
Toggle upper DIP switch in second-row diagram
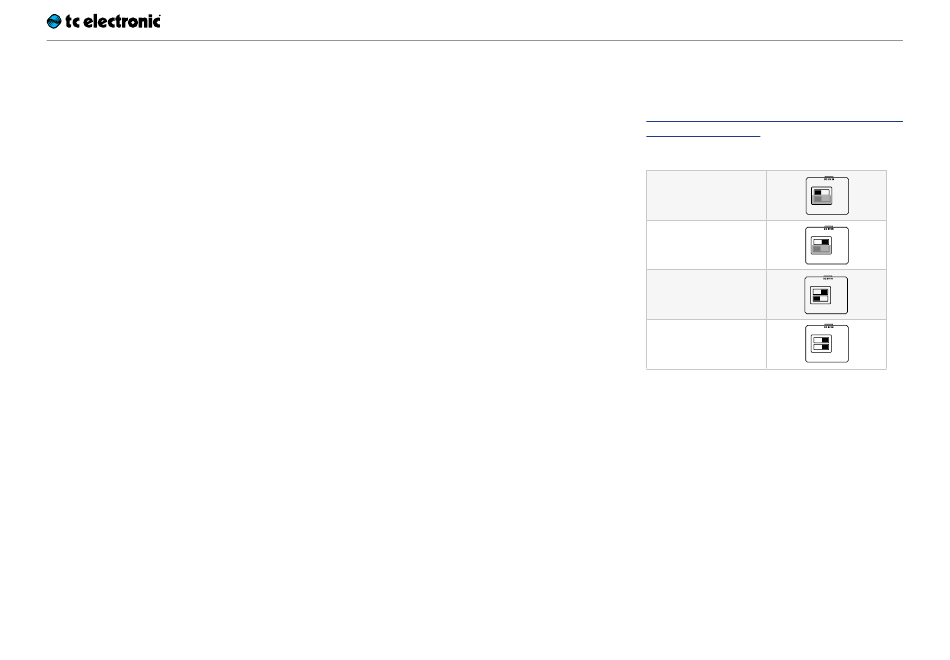point(821,242)
